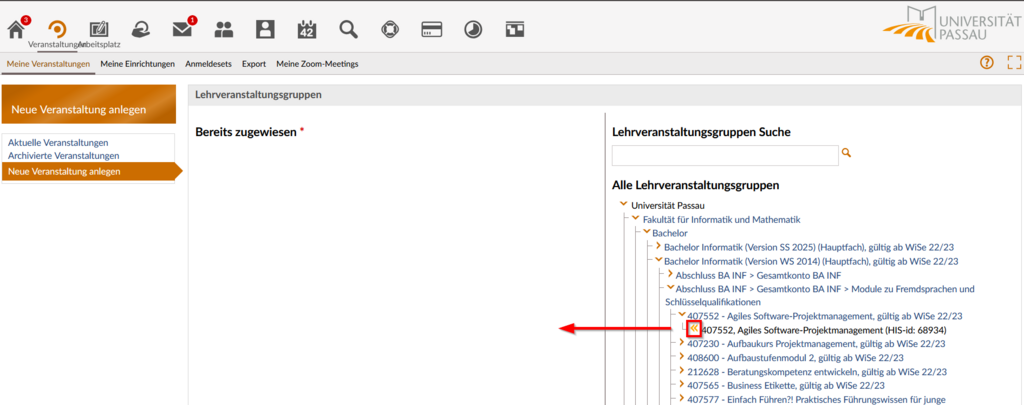Viewport: 1024px width, 405px height.
Task: Click the Universität Passau root node text
Action: pos(667,205)
